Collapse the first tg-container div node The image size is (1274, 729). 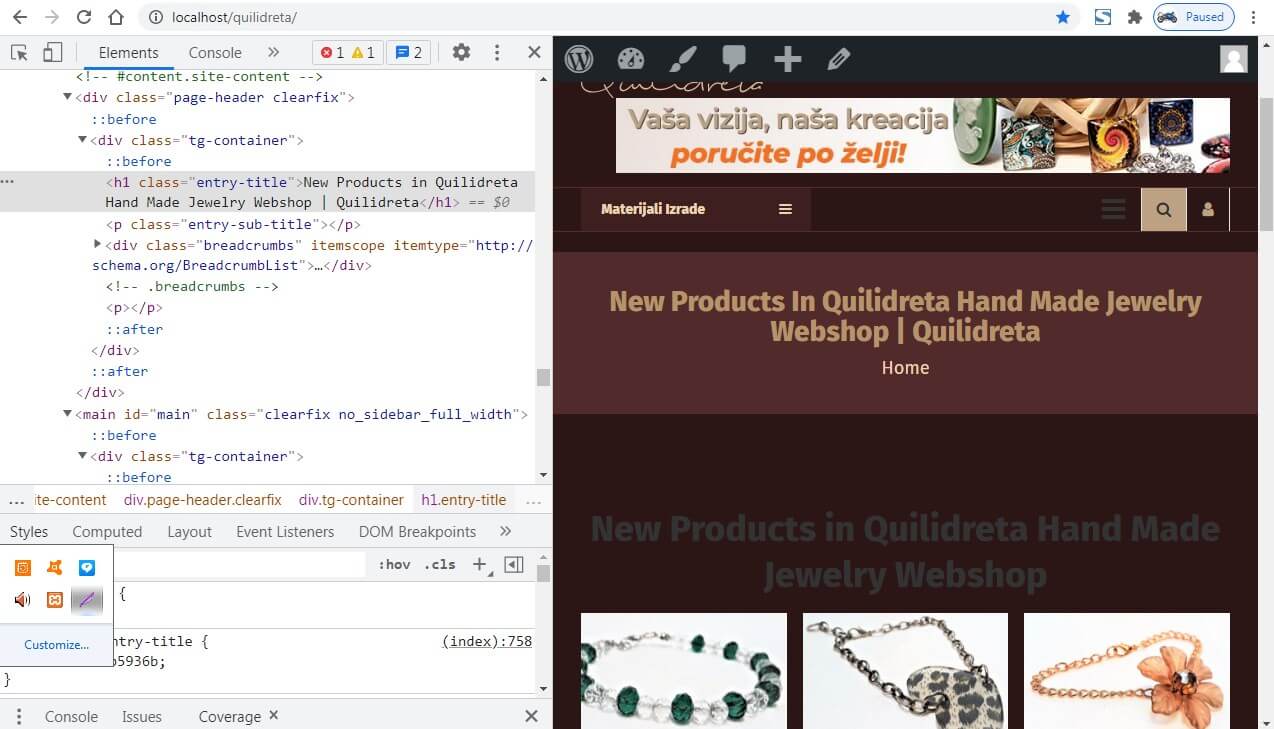[x=83, y=140]
